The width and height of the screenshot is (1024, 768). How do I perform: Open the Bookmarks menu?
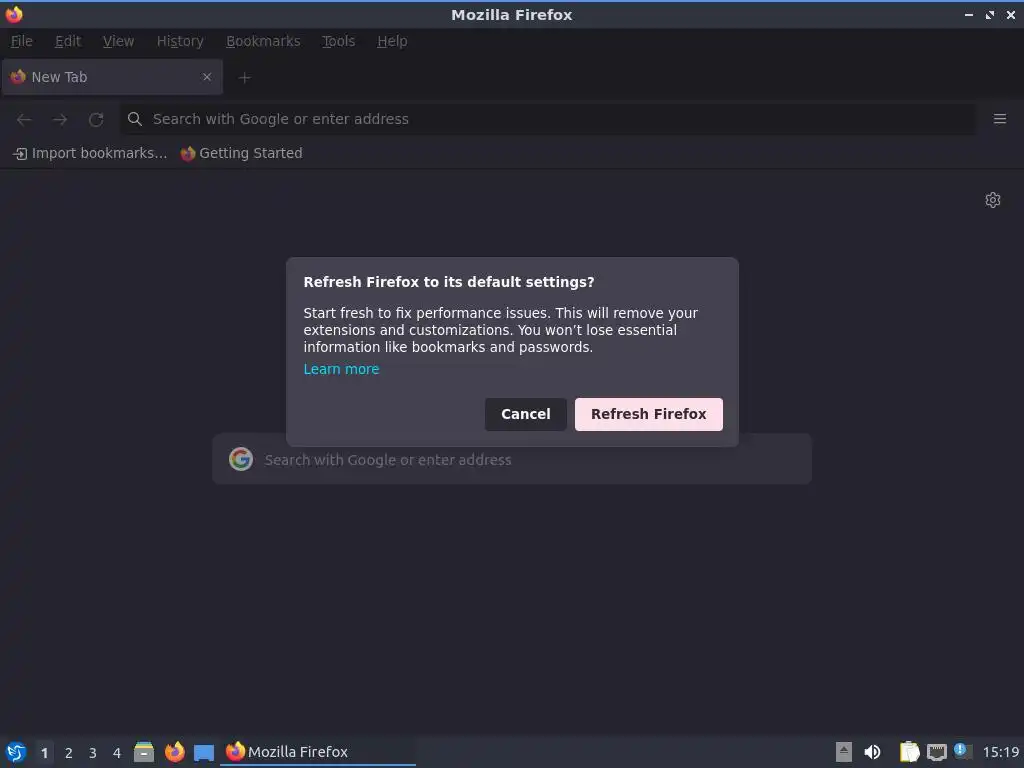pyautogui.click(x=263, y=41)
